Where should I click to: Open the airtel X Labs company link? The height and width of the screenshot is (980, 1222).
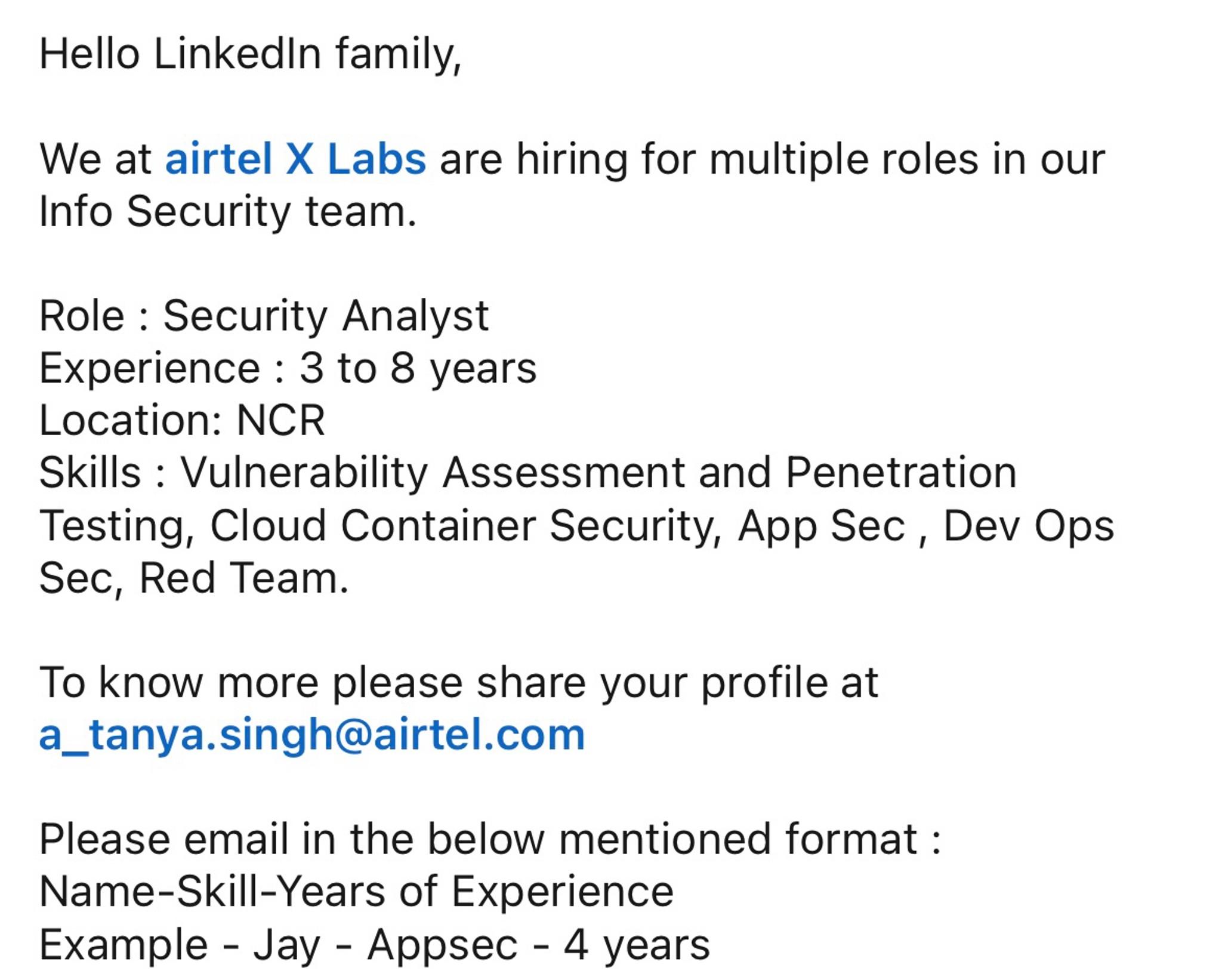coord(295,159)
